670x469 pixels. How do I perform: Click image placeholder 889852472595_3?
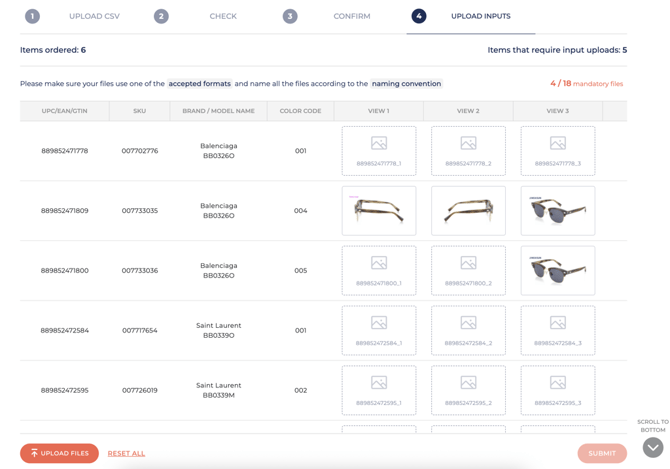pyautogui.click(x=557, y=390)
